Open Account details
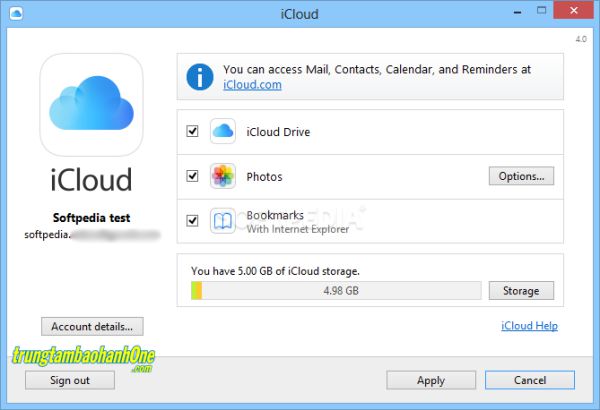 92,327
